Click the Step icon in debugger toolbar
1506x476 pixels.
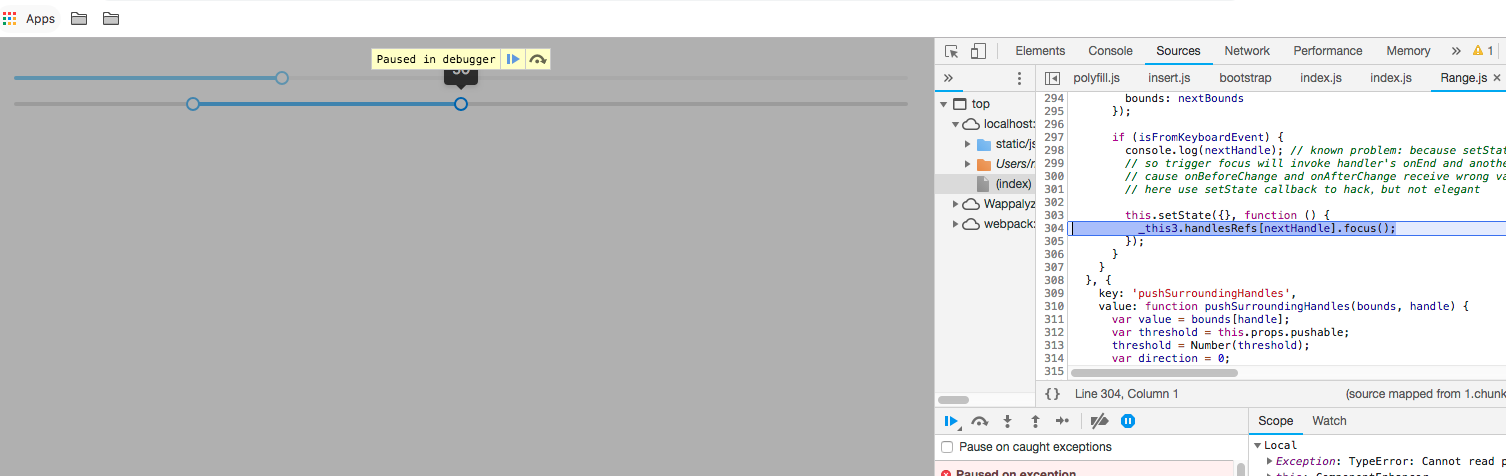[x=1063, y=421]
